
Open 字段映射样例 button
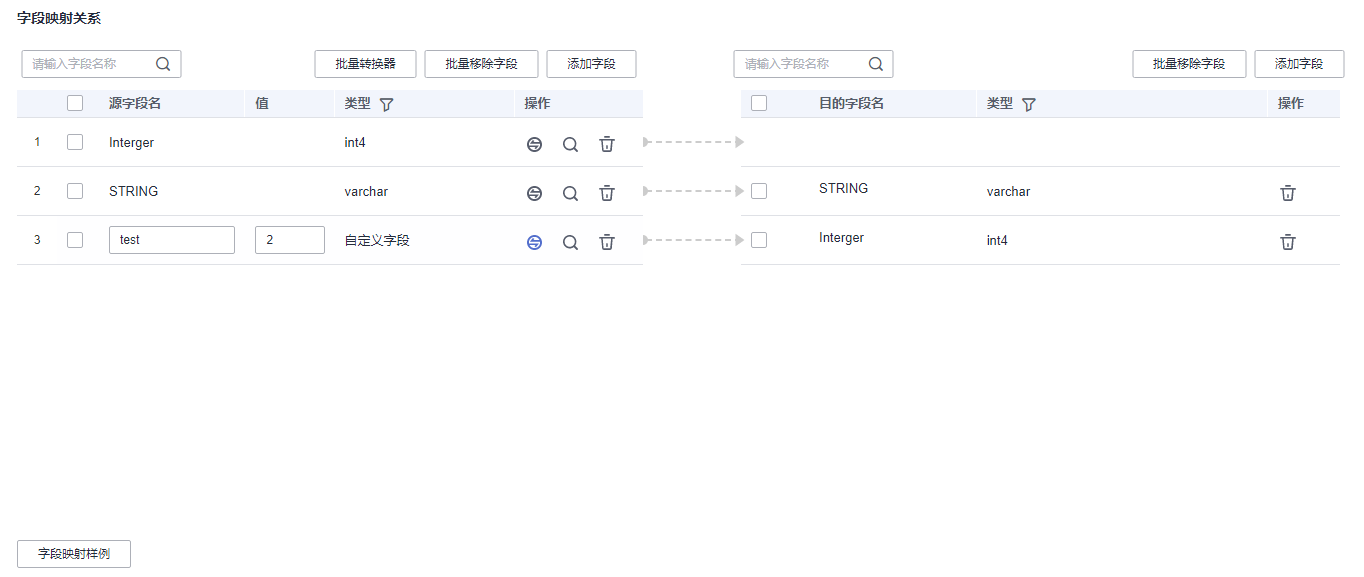pos(74,554)
